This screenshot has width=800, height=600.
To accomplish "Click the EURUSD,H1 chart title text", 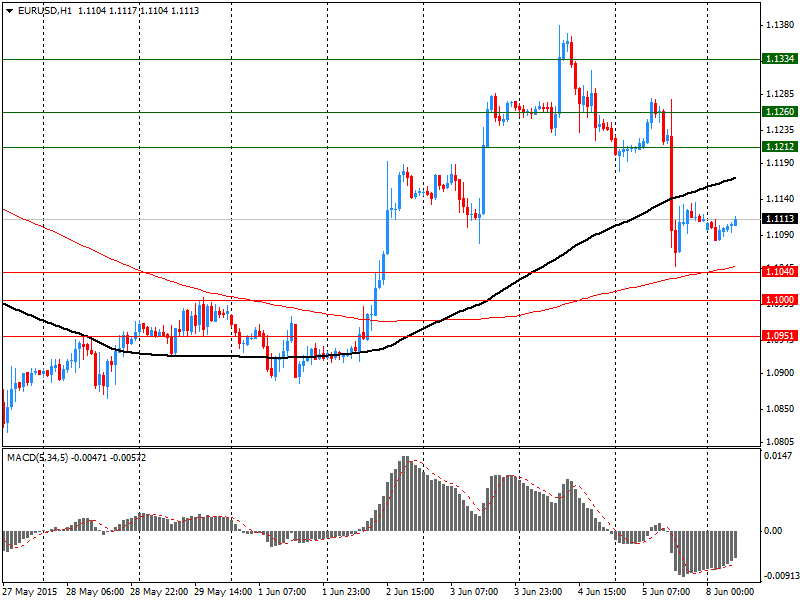I will coord(45,11).
